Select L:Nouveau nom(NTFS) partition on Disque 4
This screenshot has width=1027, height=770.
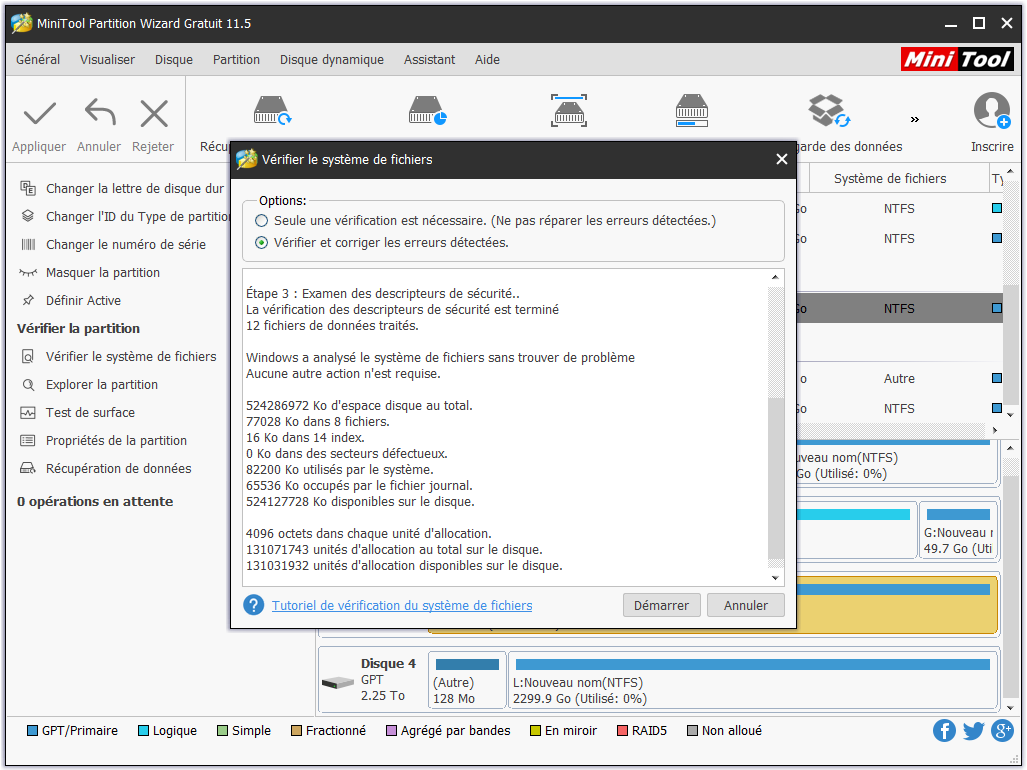[x=753, y=680]
